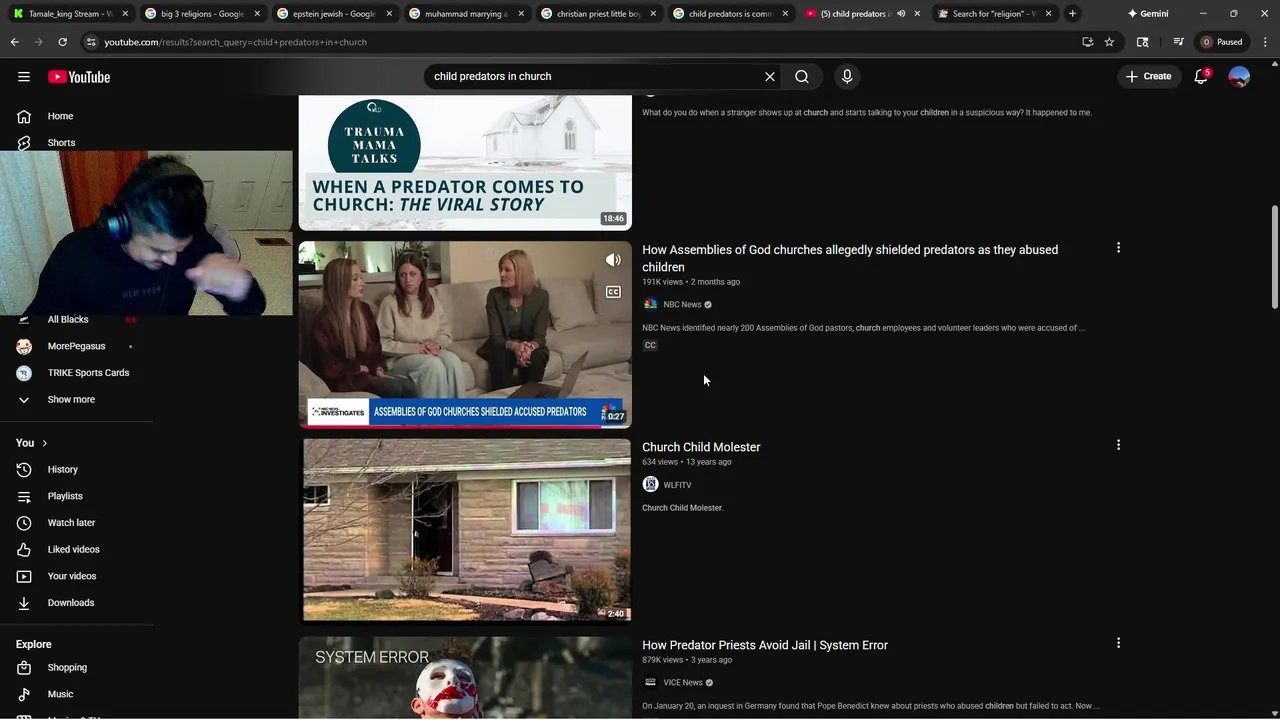The image size is (1280, 720).
Task: Visit the VICE News channel
Action: point(683,683)
